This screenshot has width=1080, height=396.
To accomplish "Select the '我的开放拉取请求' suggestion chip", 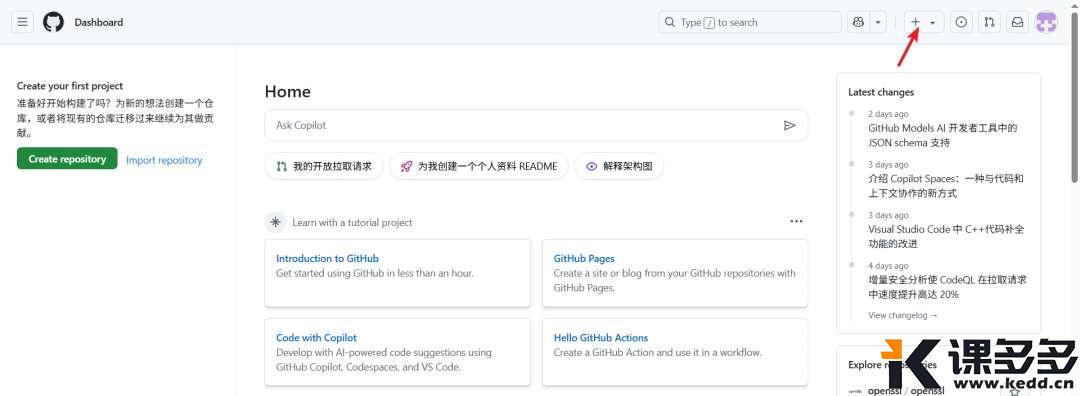I will point(324,166).
